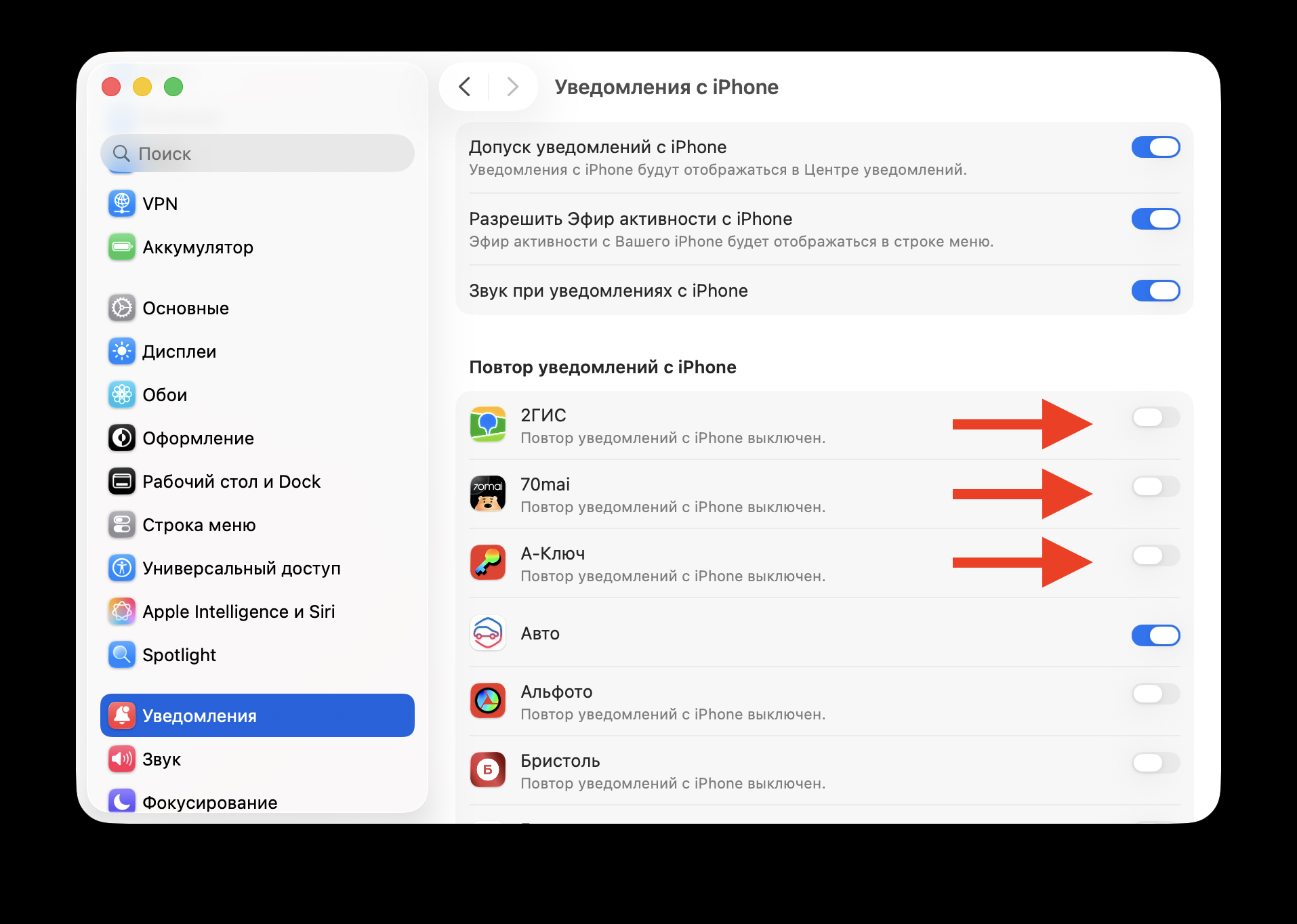The width and height of the screenshot is (1297, 924).
Task: Select the Аккумулятор battery icon
Action: [x=121, y=247]
